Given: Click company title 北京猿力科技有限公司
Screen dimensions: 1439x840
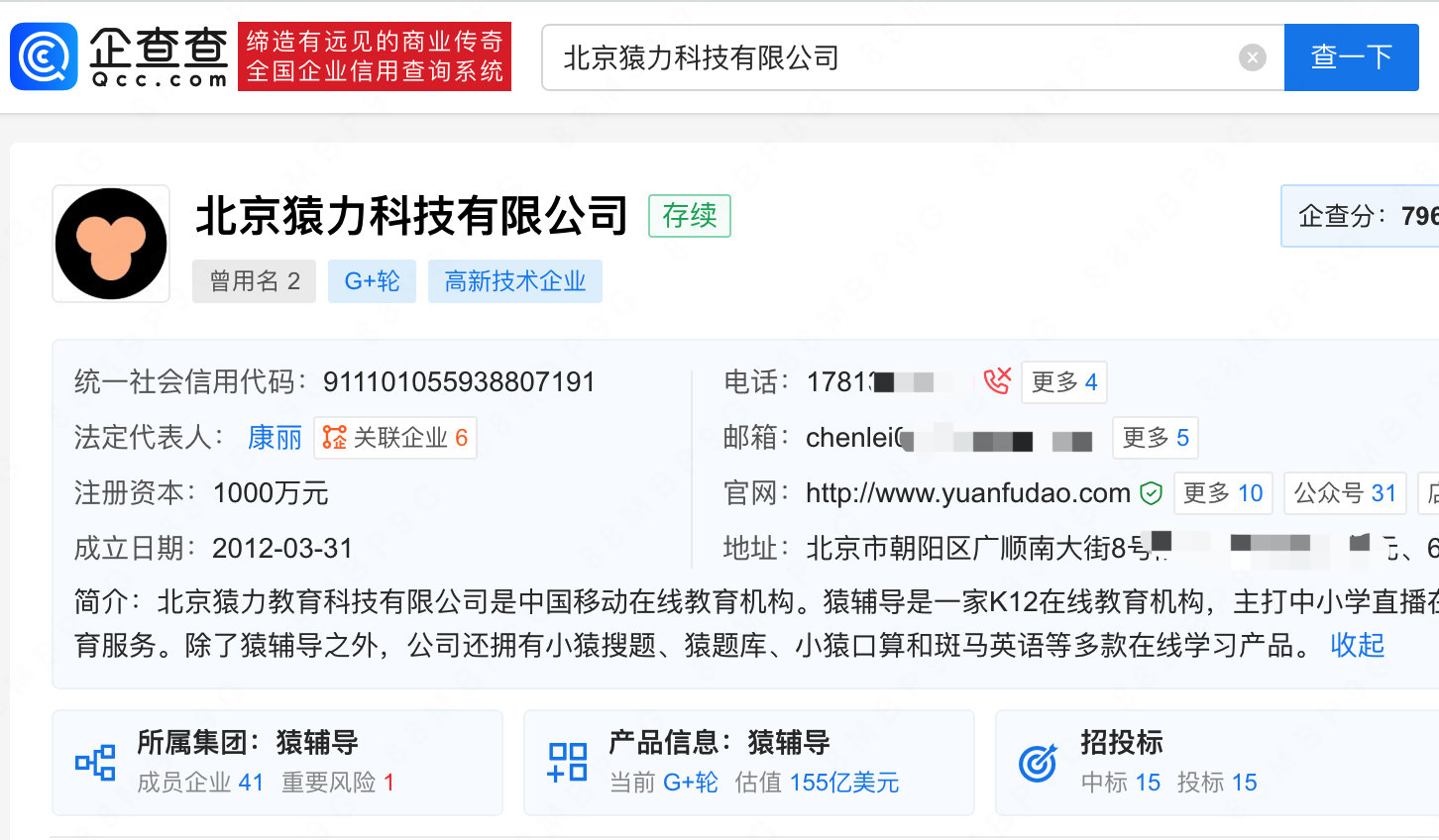Looking at the screenshot, I should pos(411,216).
